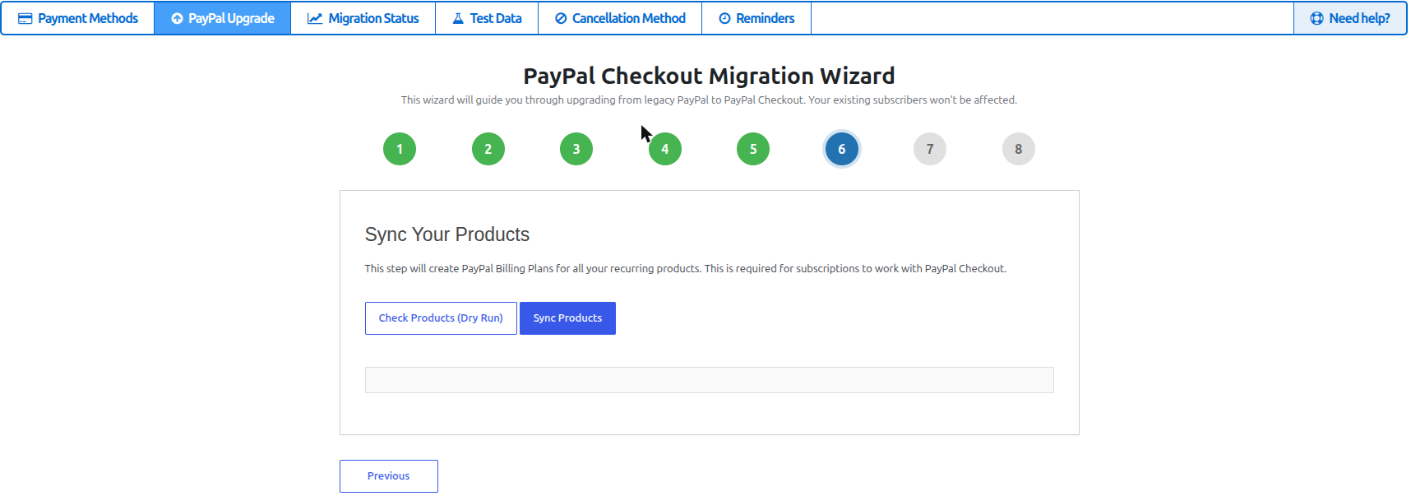
Task: Click the flask icon on Test Data
Action: [x=458, y=18]
